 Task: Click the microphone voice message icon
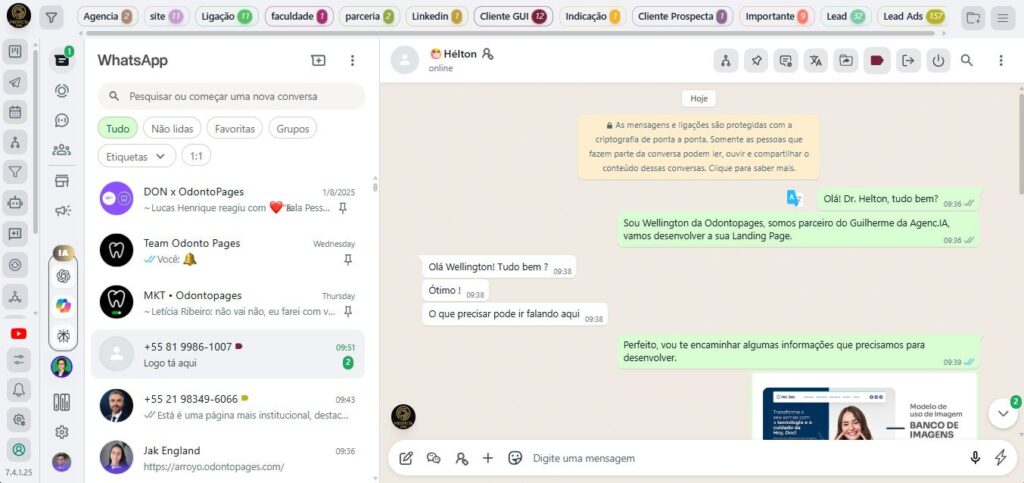point(975,458)
